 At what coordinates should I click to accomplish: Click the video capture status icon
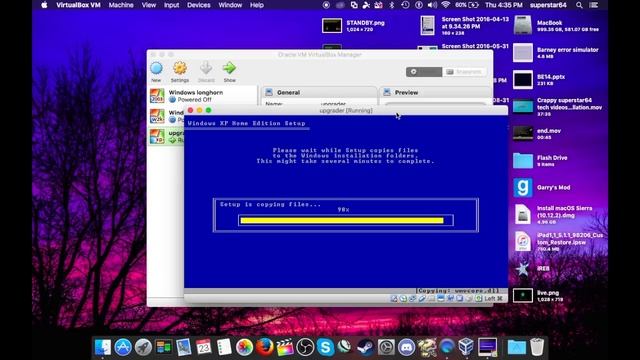[x=450, y=299]
